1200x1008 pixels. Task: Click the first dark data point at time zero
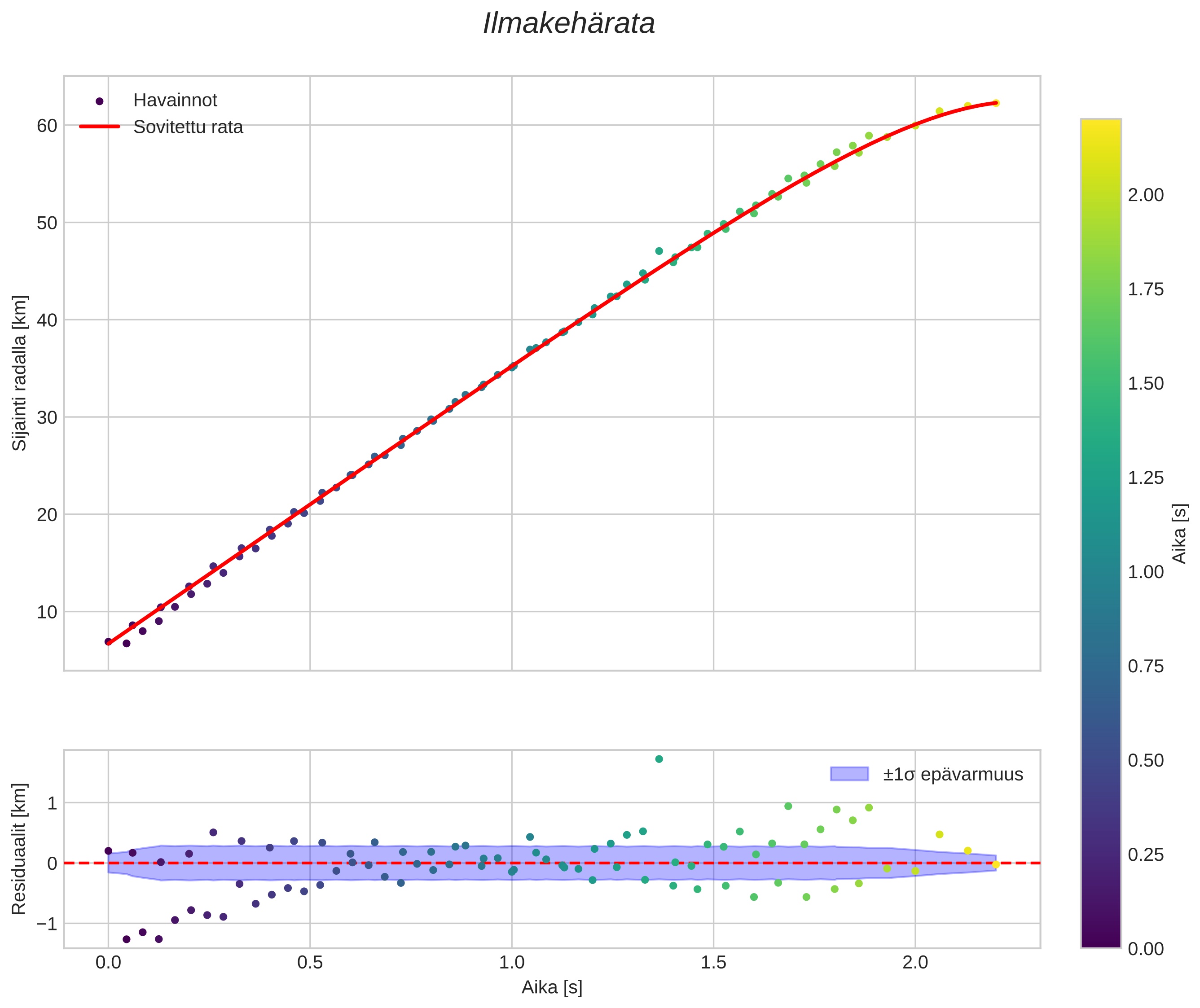(x=108, y=642)
